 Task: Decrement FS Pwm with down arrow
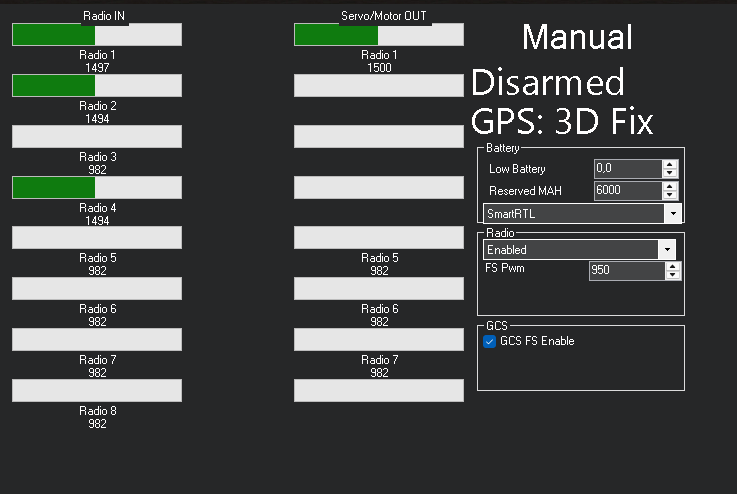click(x=672, y=275)
